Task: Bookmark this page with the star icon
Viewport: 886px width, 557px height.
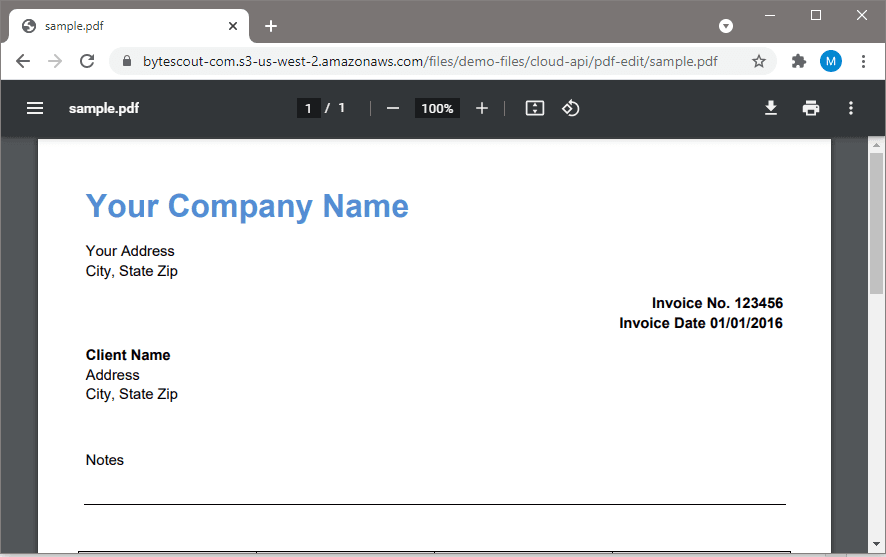Action: (759, 61)
